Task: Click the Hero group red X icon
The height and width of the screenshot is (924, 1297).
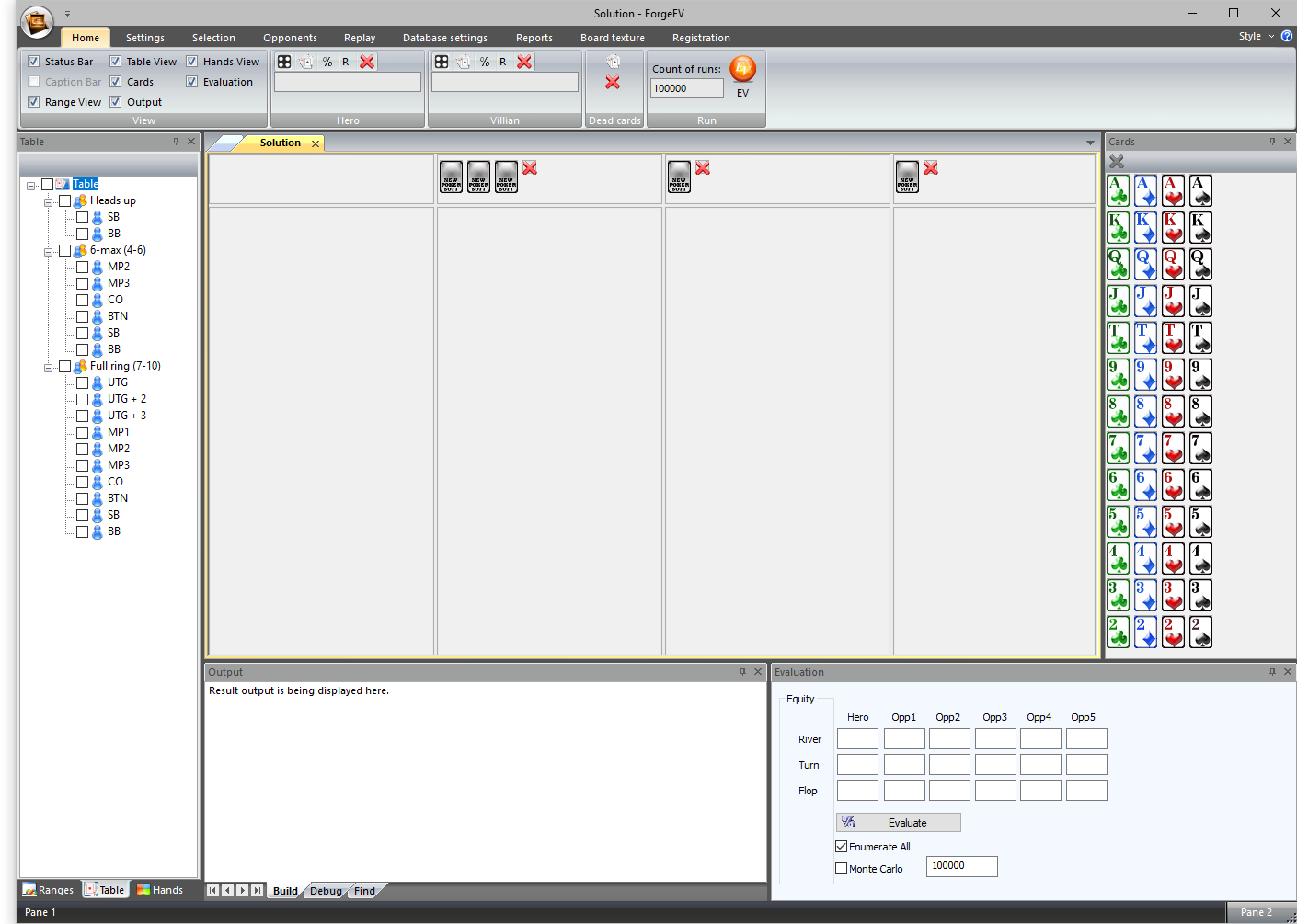Action: coord(367,62)
